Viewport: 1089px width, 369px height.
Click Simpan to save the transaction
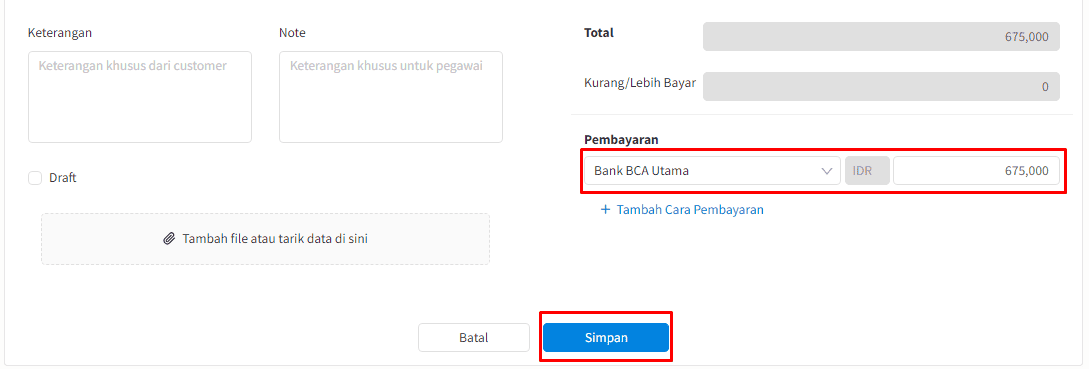pos(606,338)
